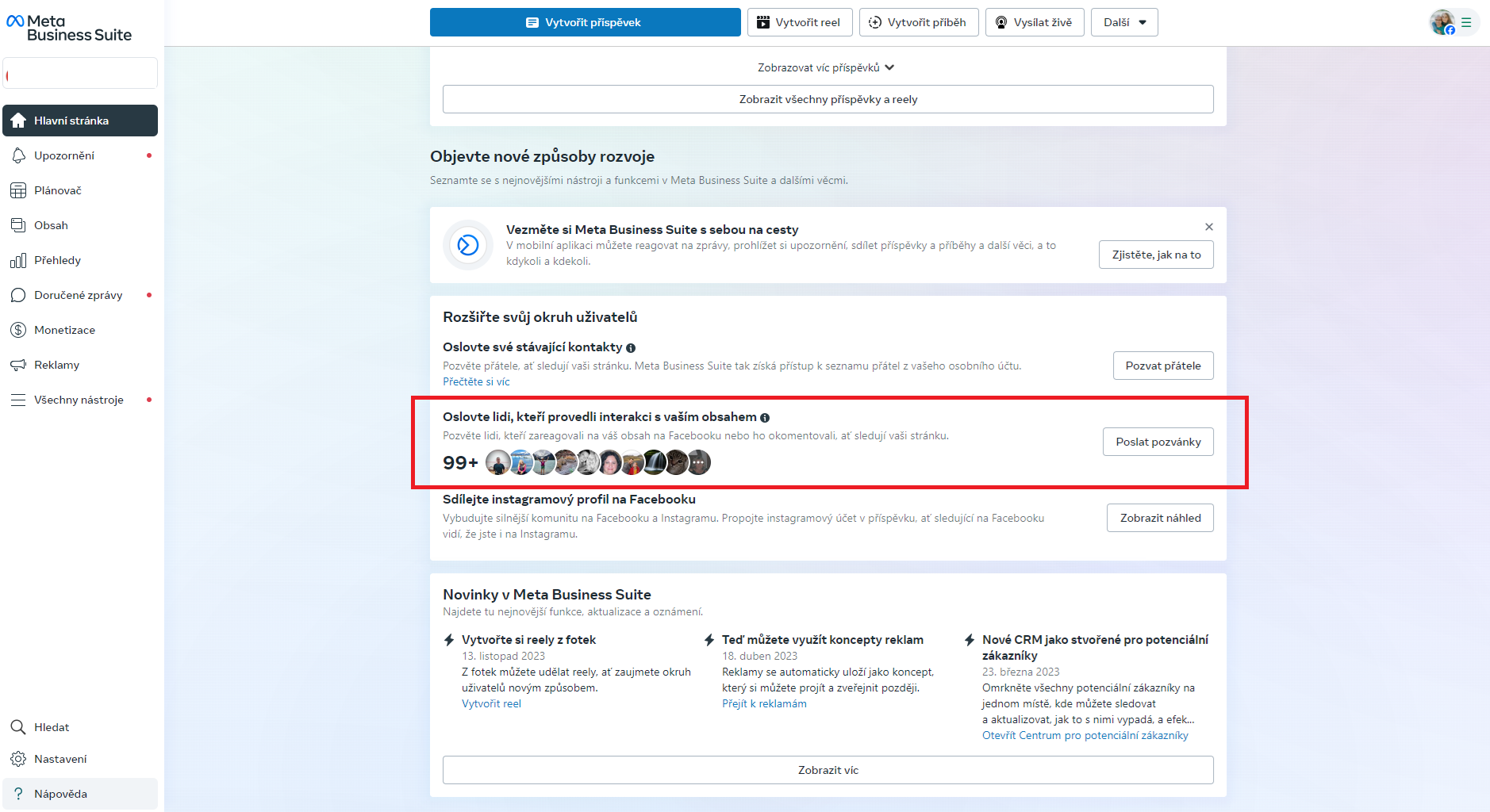The height and width of the screenshot is (812, 1490).
Task: Click the lightning icon beside Teď můžete využít koncepty reklam
Action: coord(709,640)
